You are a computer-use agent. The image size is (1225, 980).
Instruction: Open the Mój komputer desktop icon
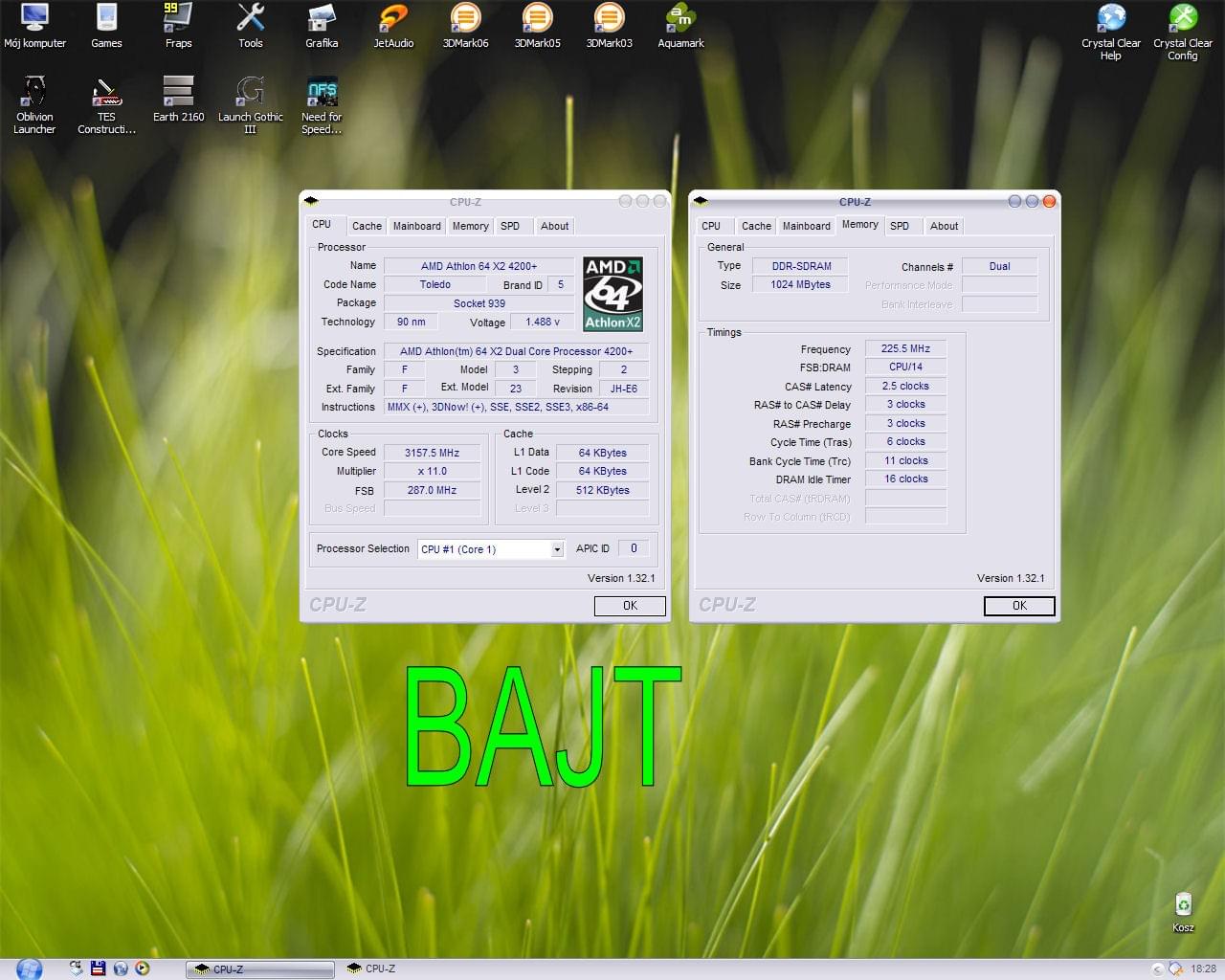pyautogui.click(x=34, y=26)
